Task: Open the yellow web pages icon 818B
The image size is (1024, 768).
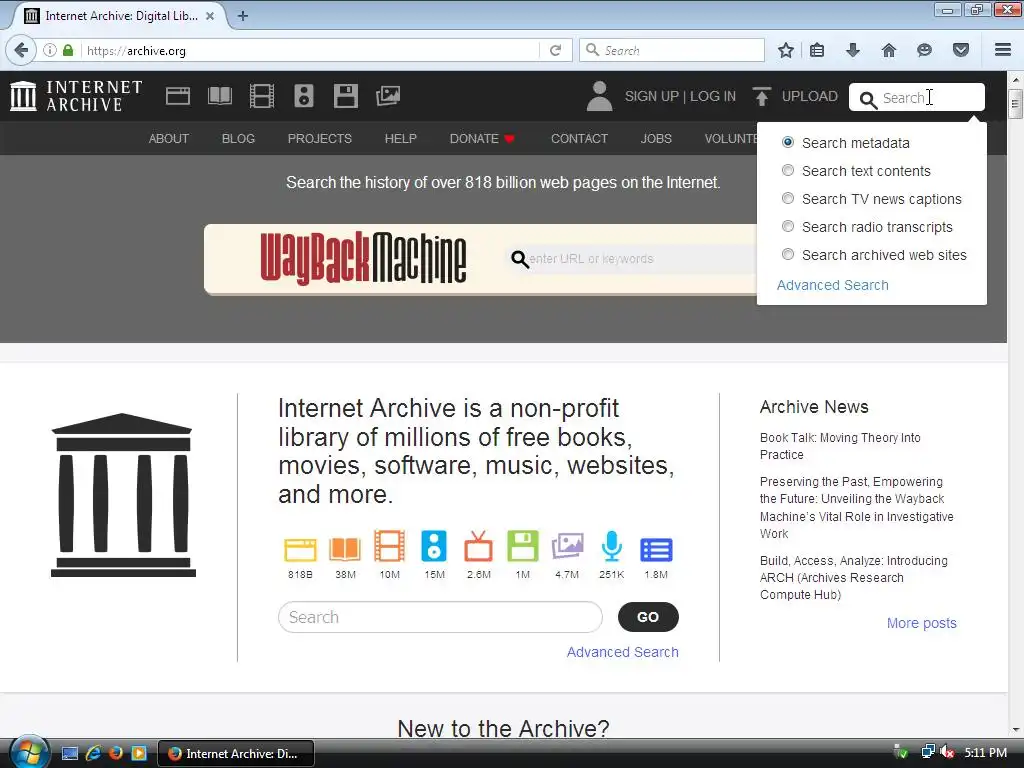Action: (300, 549)
